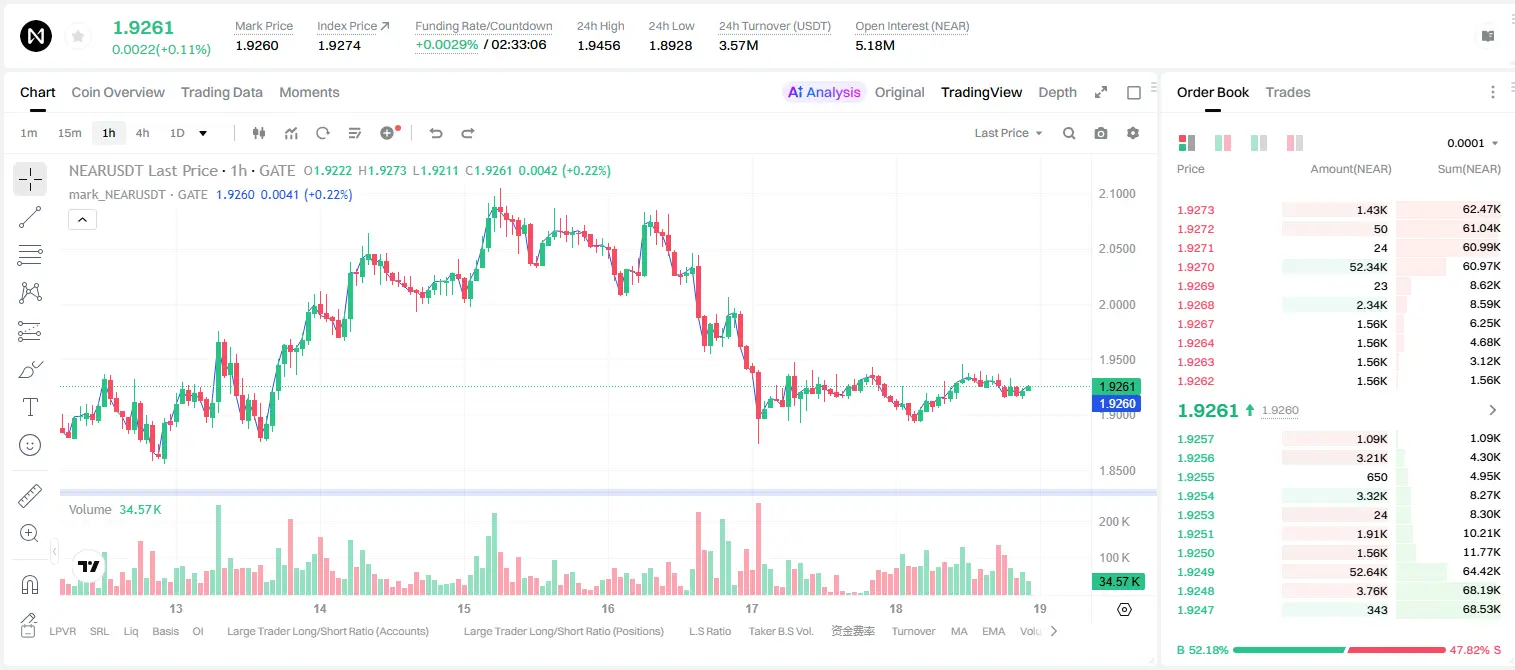Activate the magnet snap mode
This screenshot has height=670, width=1515.
click(x=30, y=584)
